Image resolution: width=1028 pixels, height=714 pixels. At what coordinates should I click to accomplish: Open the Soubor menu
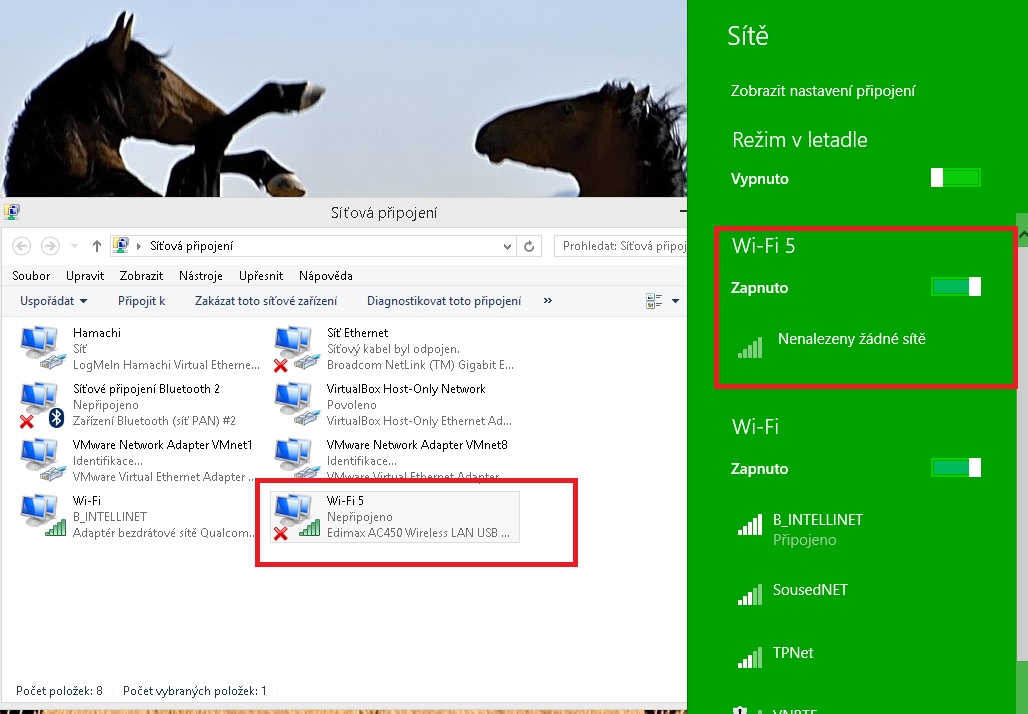(x=31, y=276)
